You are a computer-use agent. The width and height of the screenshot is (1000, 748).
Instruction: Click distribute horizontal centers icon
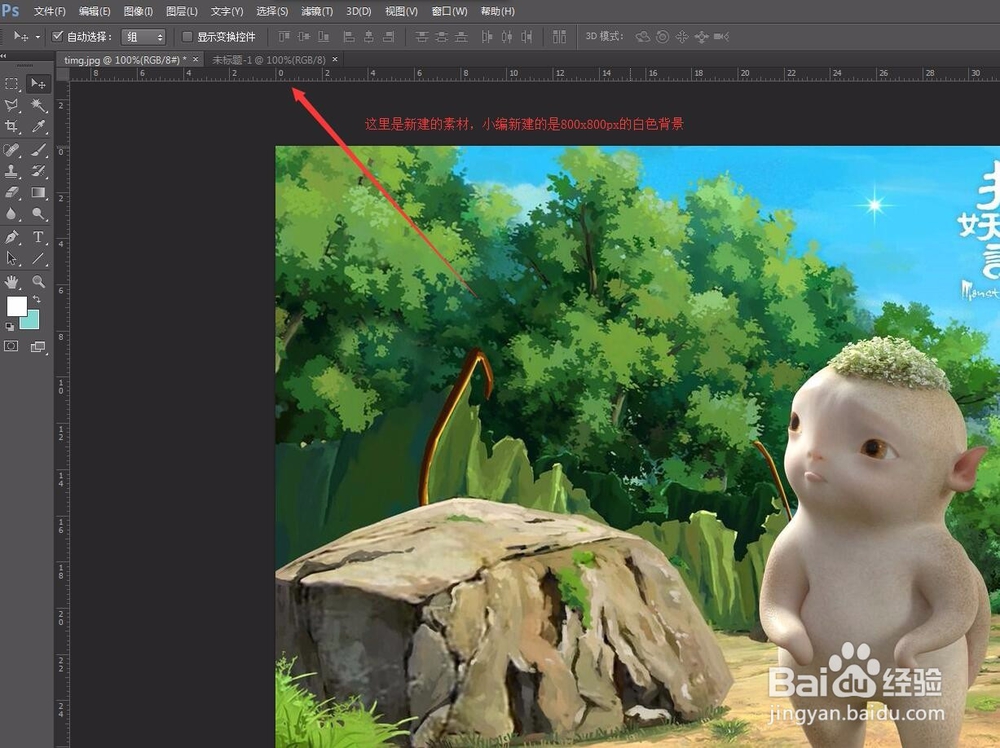[506, 37]
